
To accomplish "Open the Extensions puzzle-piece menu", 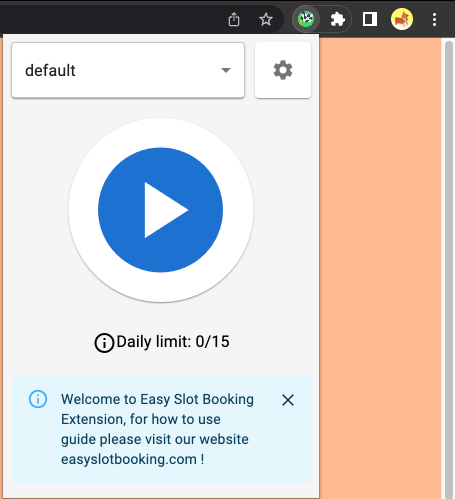I will click(337, 19).
